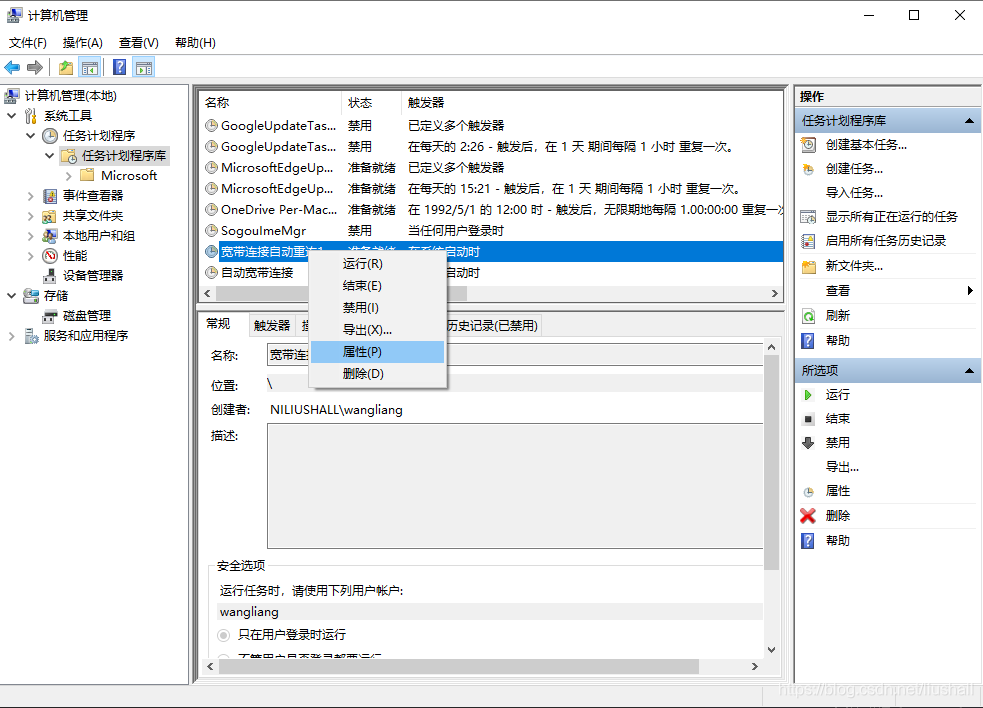Image resolution: width=983 pixels, height=708 pixels.
Task: Click the details pane vertical scrollbar down arrow
Action: coord(772,650)
